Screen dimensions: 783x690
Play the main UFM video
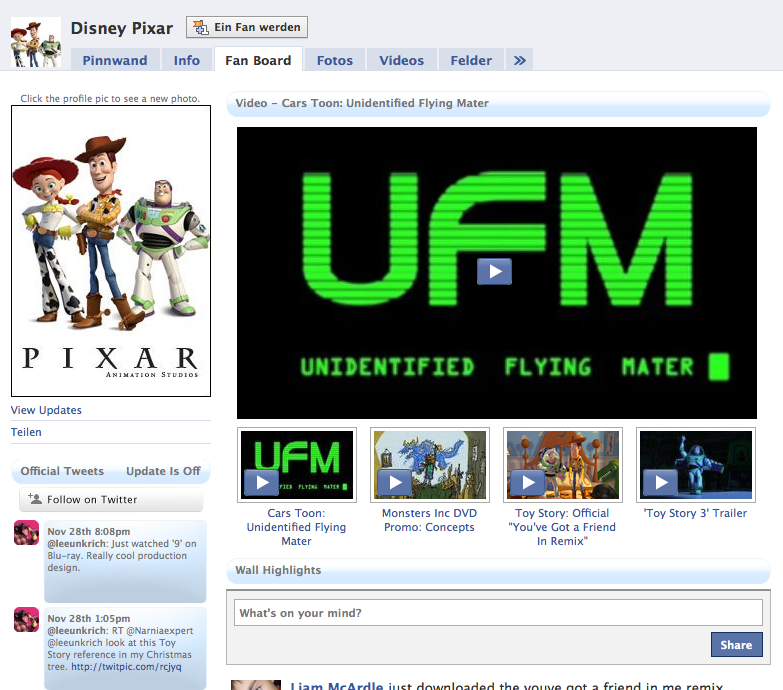494,271
